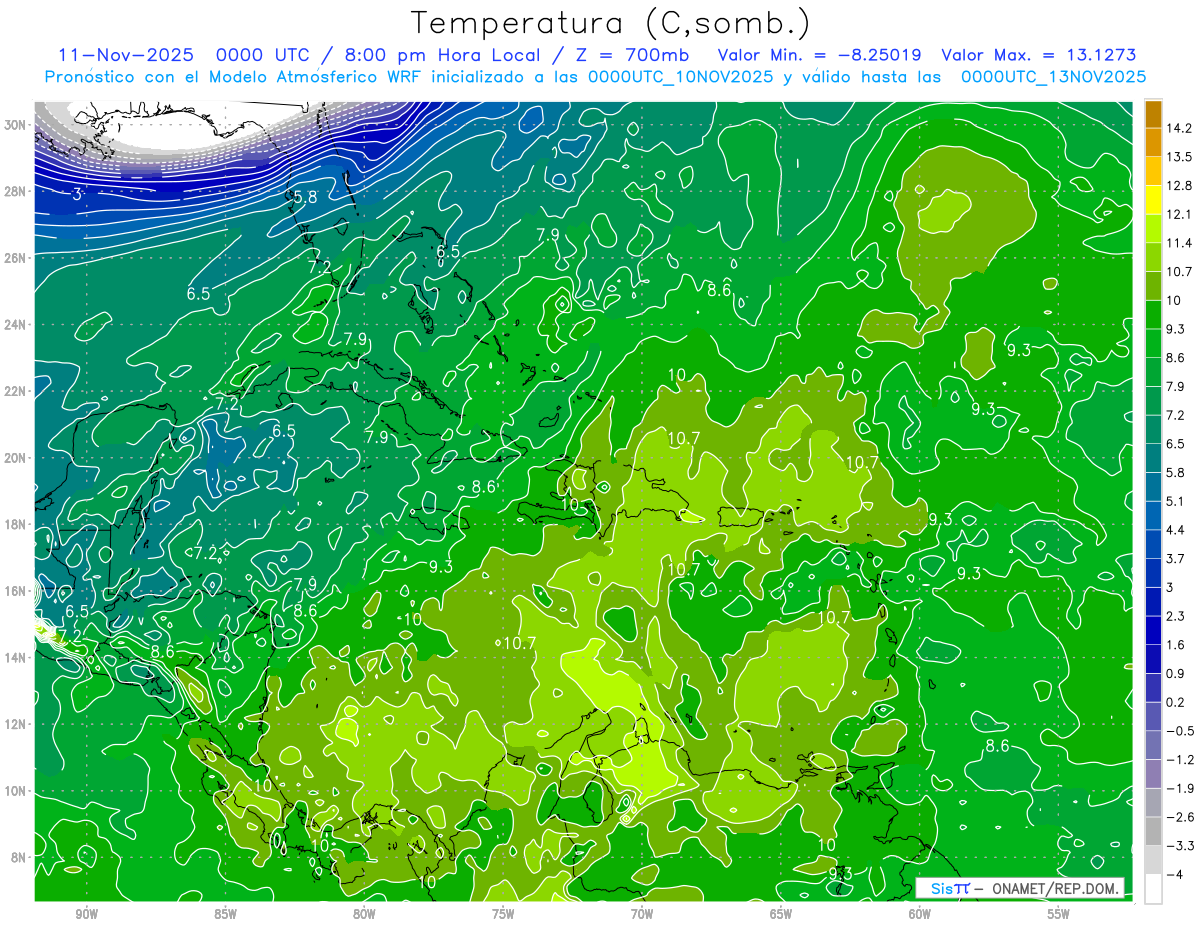Click the "55W" longitude label

click(1058, 912)
